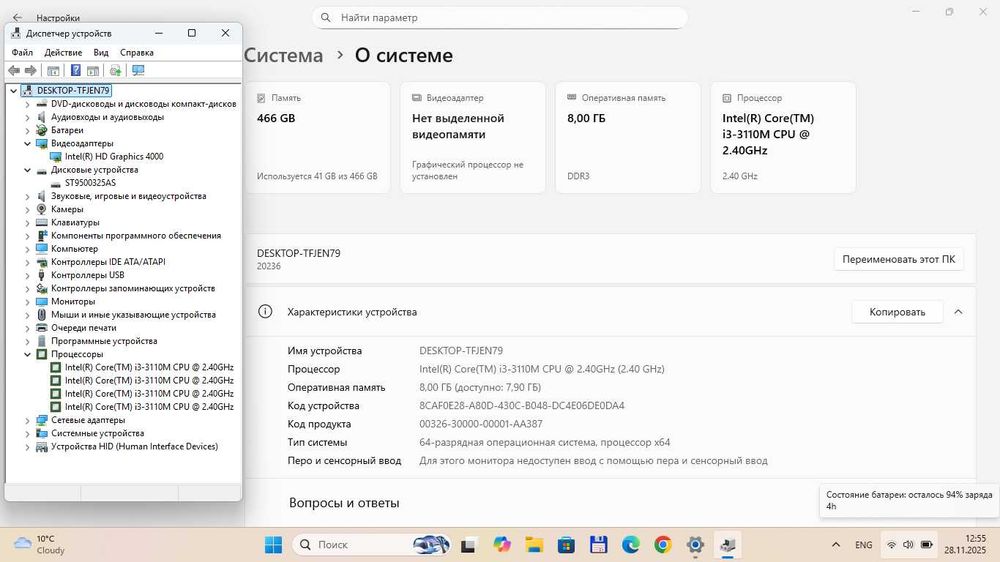The height and width of the screenshot is (562, 1000).
Task: Open Task View from the taskbar
Action: point(468,545)
